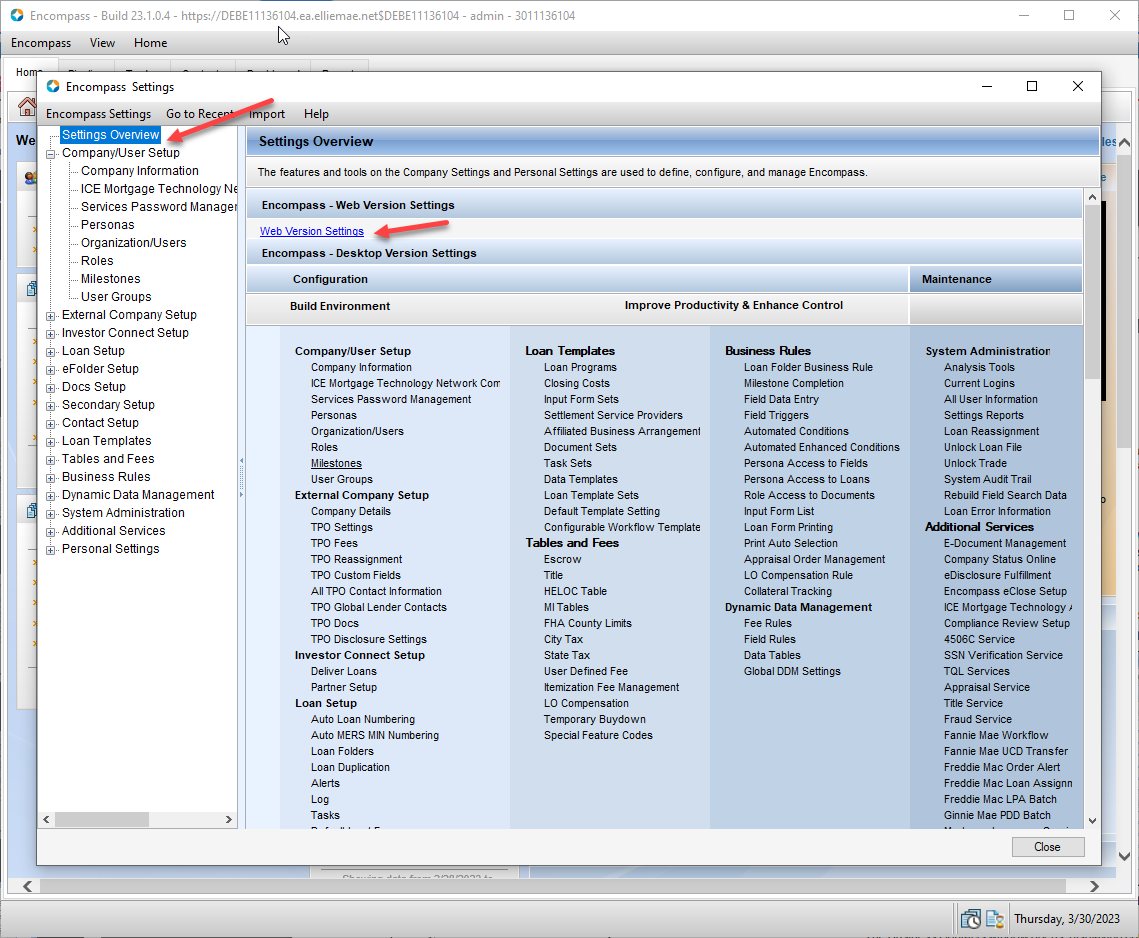
Task: Open System Audit Trail link
Action: coord(987,480)
